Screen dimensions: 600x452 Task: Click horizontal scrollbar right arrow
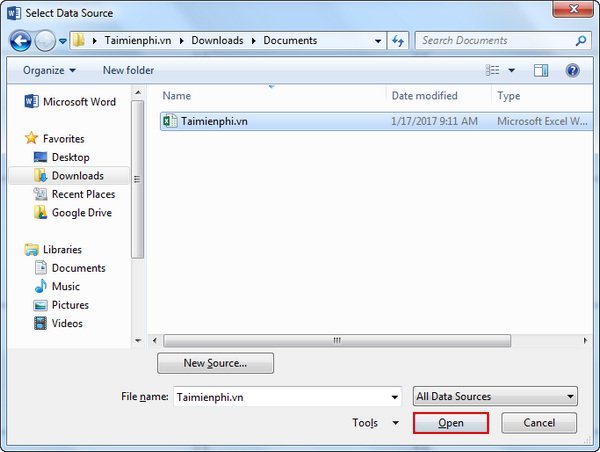[585, 340]
